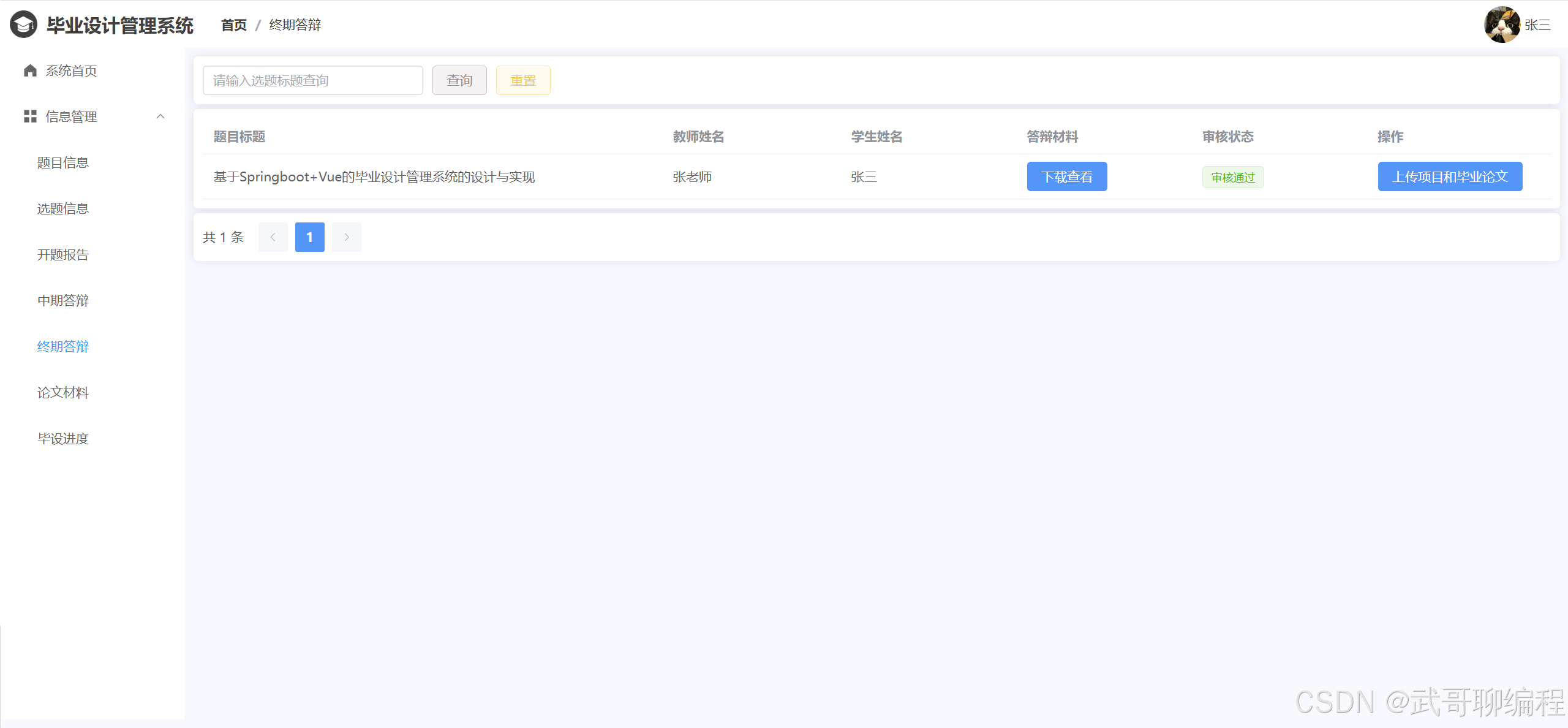Image resolution: width=1568 pixels, height=728 pixels.
Task: Click 首页 breadcrumb link
Action: click(233, 25)
